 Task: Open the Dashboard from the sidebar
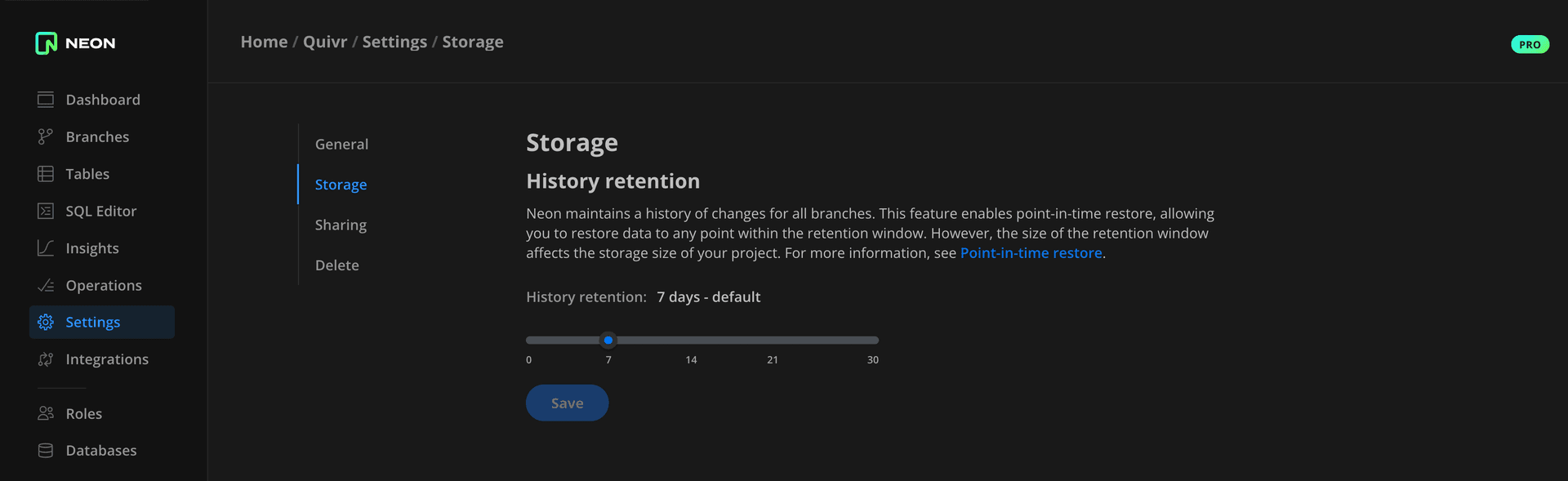(x=103, y=99)
